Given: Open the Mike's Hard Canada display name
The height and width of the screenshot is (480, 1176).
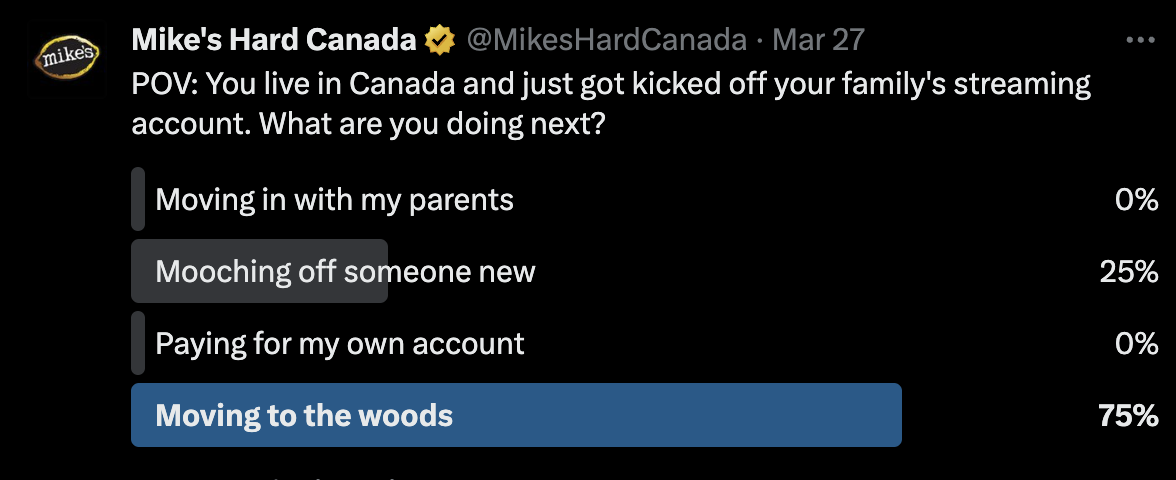Looking at the screenshot, I should pos(274,41).
